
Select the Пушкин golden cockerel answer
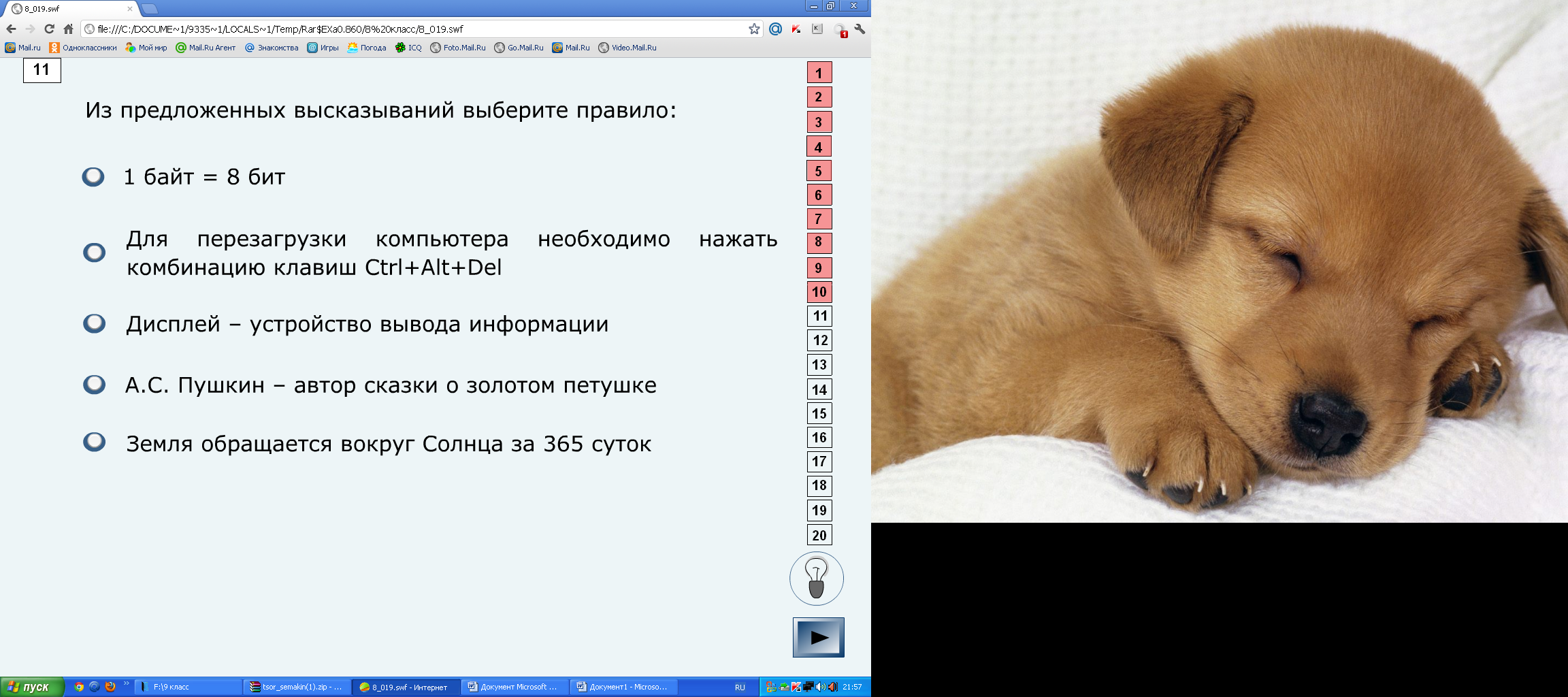(x=94, y=385)
